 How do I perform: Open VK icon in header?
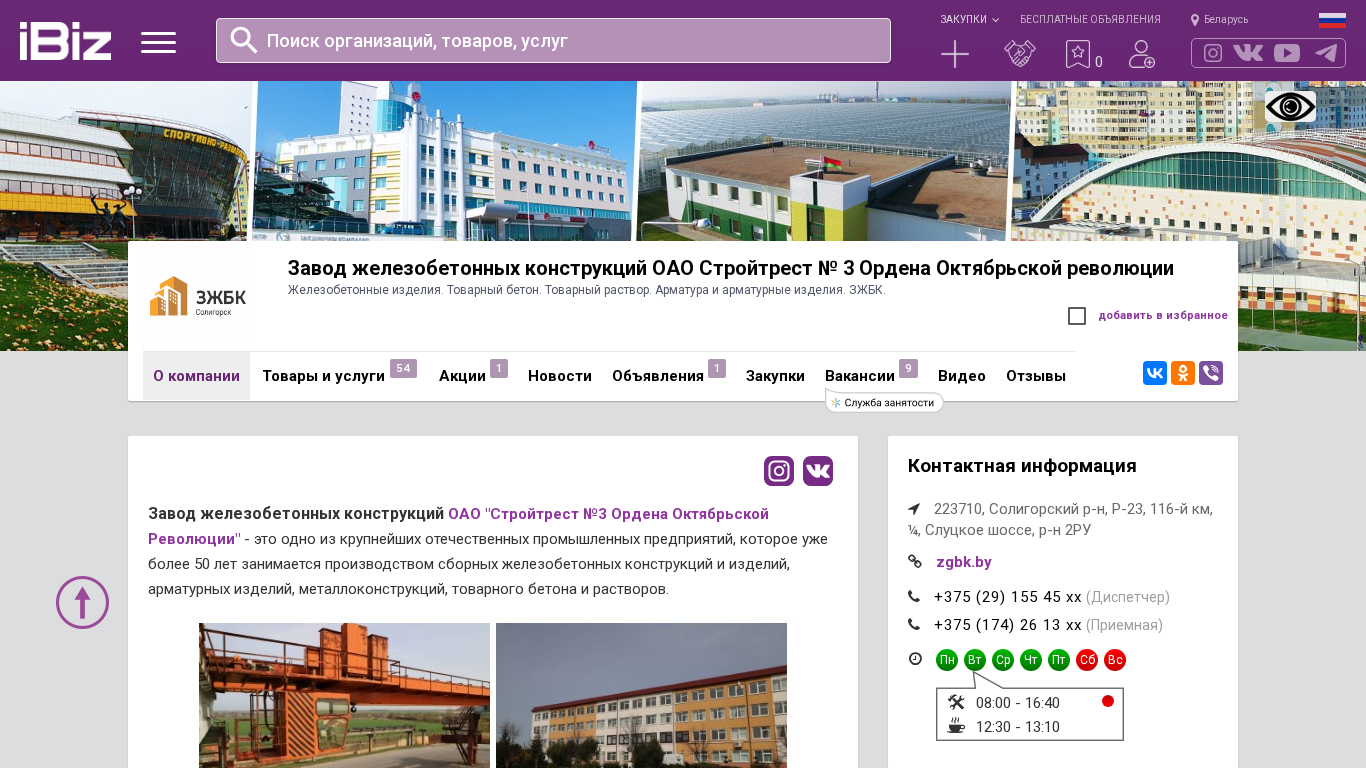tap(1248, 53)
